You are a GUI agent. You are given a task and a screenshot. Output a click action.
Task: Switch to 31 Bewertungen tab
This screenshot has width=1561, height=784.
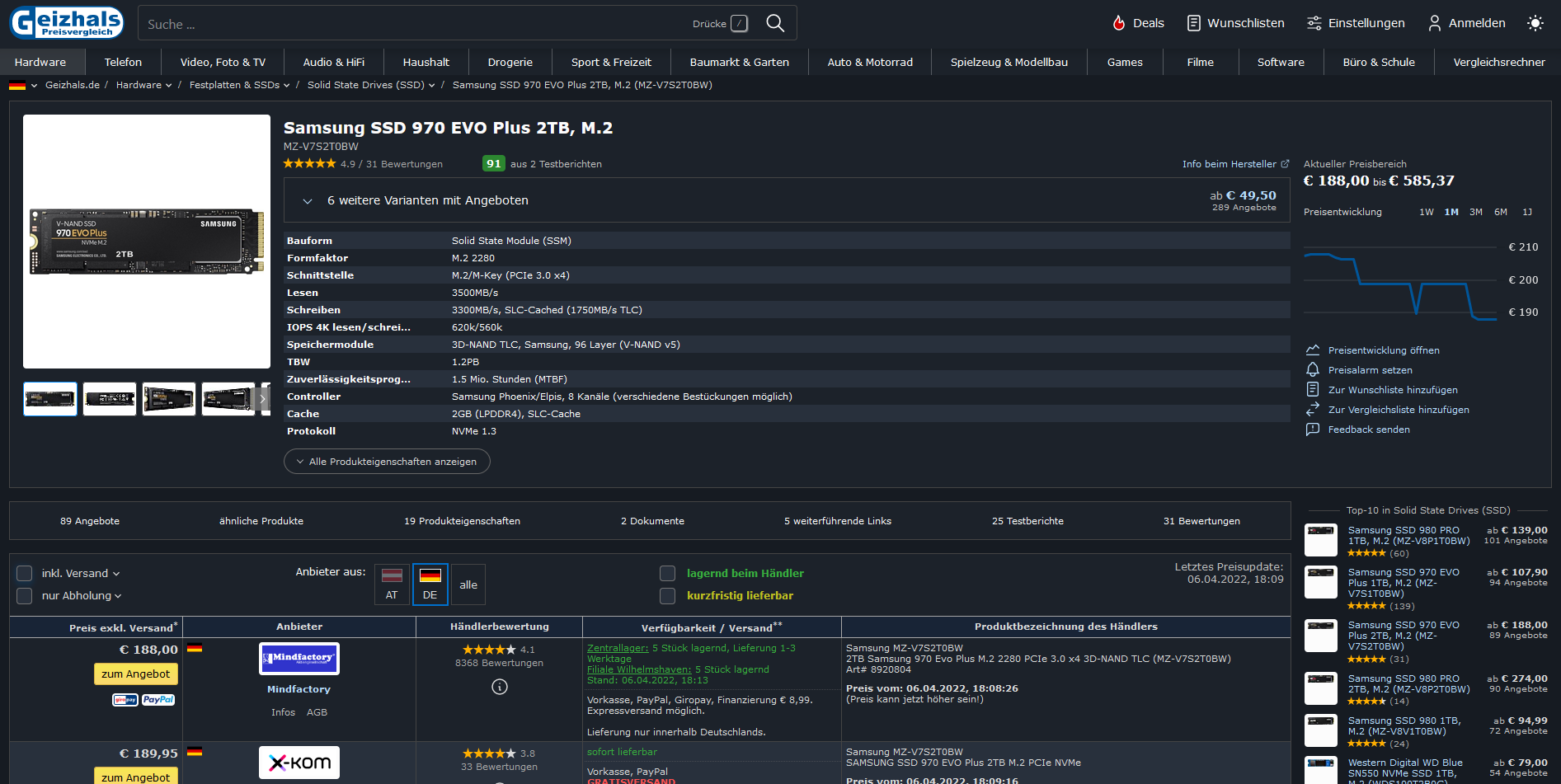(x=1201, y=521)
